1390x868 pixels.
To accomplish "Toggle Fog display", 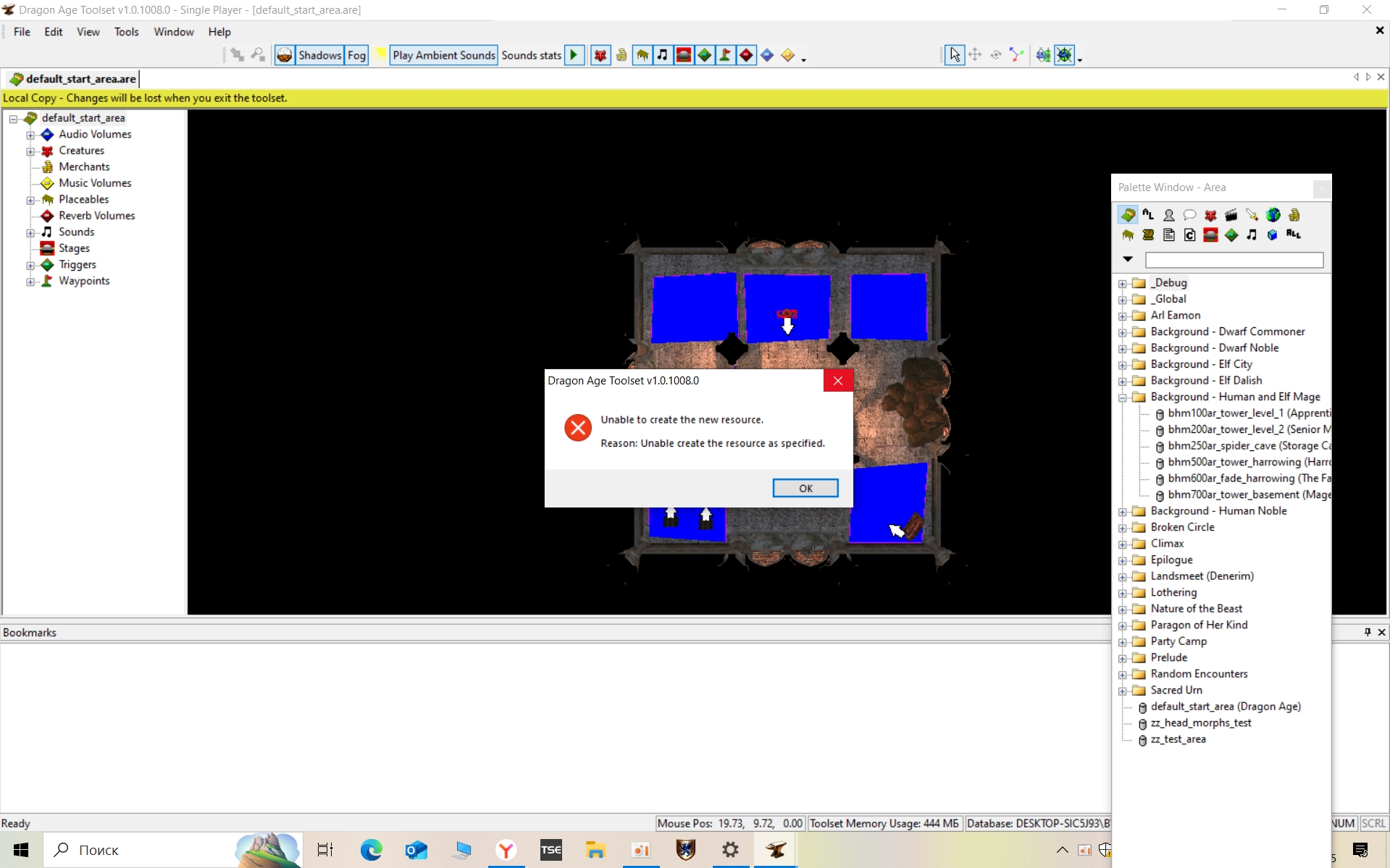I will tap(356, 55).
